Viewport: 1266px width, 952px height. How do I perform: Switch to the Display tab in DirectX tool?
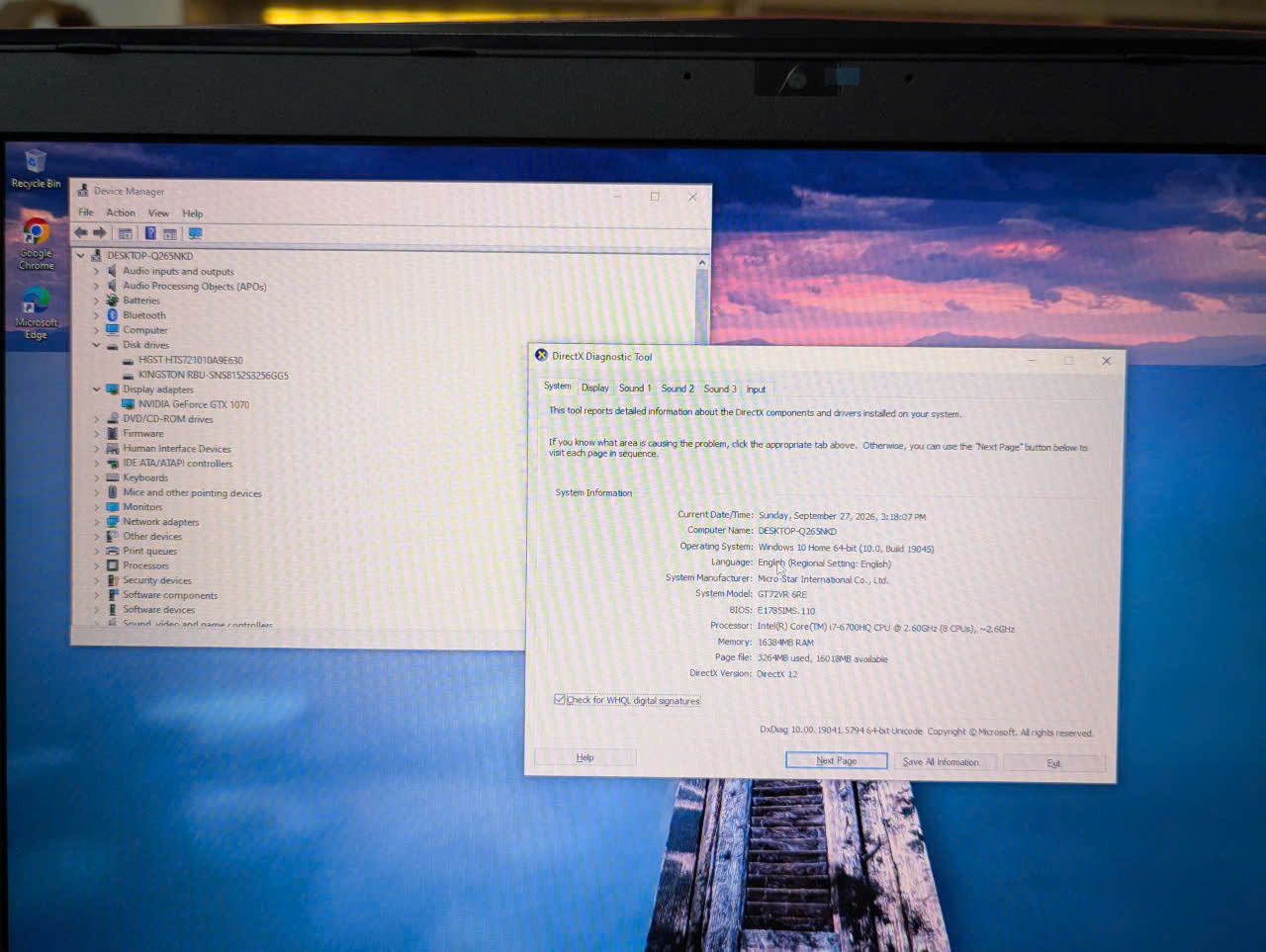tap(594, 388)
